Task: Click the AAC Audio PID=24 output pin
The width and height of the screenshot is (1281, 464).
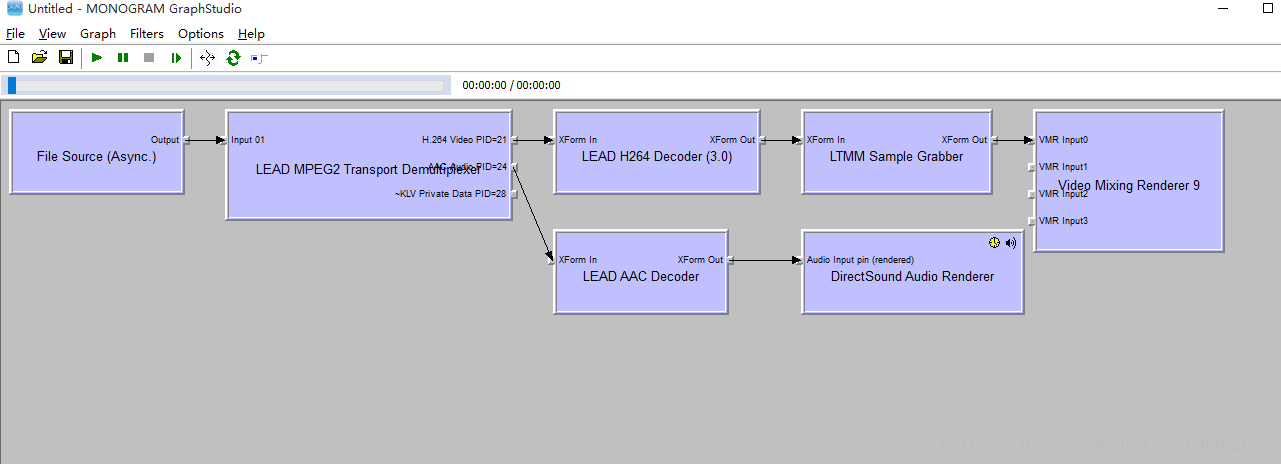Action: tap(515, 167)
